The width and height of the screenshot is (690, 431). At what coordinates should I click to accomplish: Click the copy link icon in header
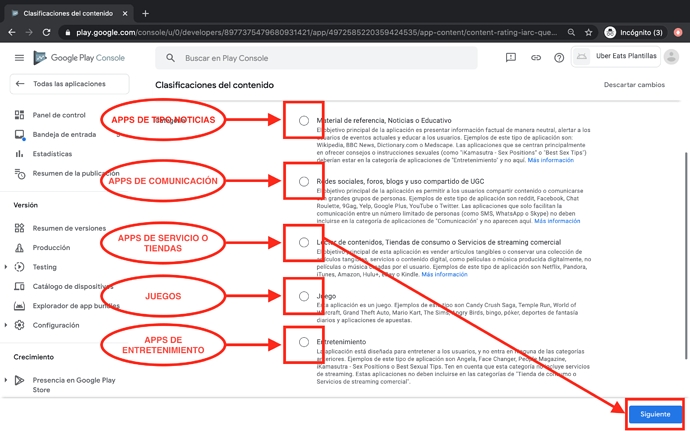coord(535,58)
